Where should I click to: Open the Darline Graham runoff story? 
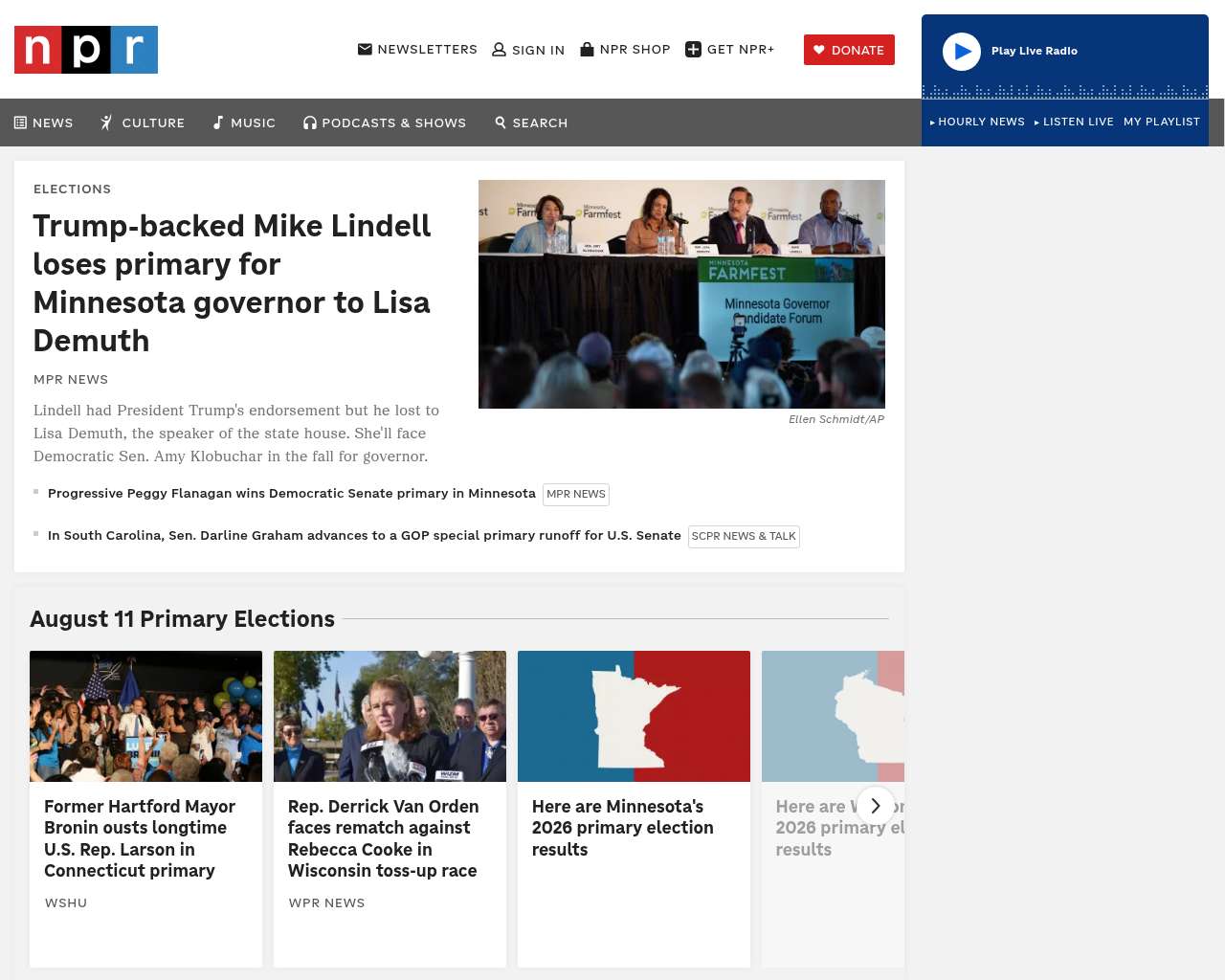(365, 536)
